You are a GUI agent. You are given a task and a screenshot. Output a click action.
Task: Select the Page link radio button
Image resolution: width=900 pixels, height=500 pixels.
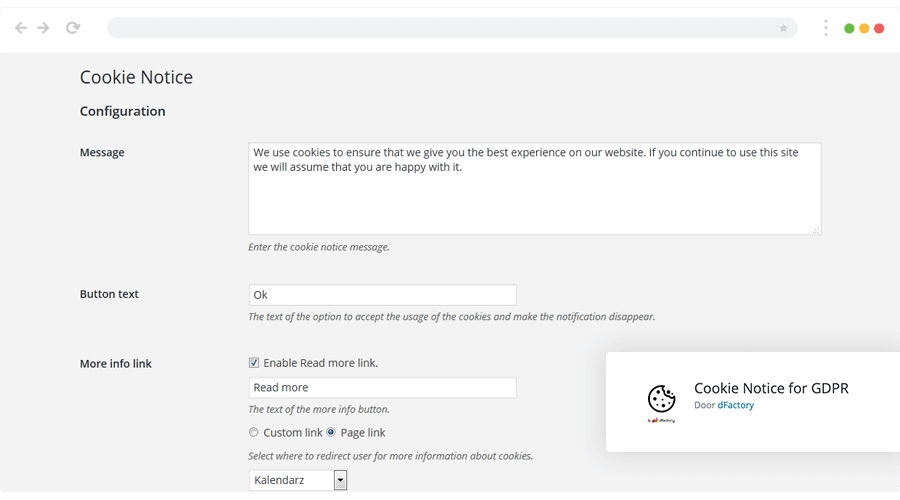point(331,432)
